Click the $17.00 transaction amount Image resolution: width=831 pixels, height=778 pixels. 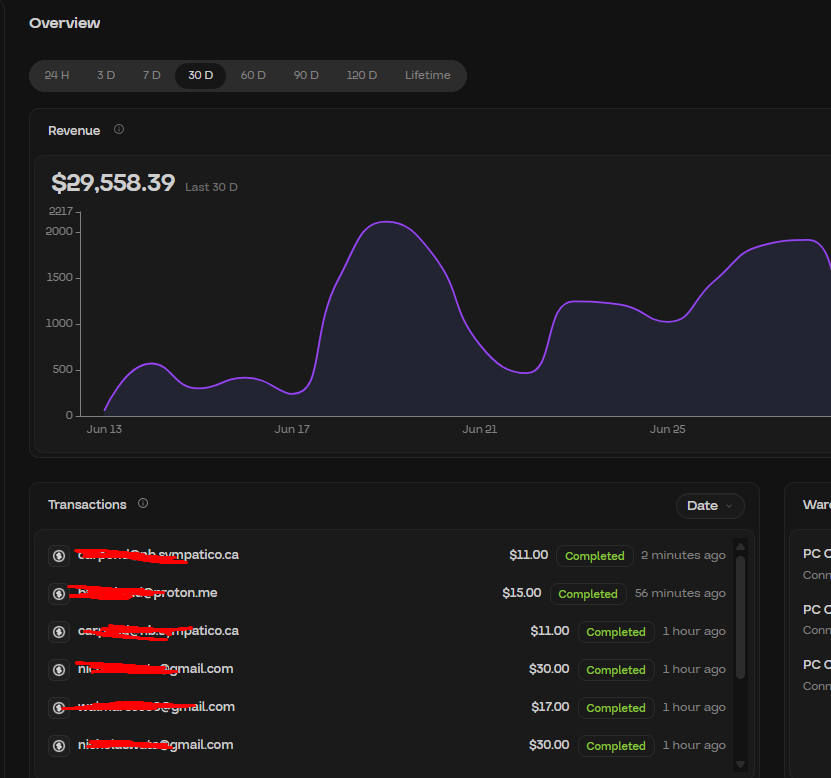(550, 707)
